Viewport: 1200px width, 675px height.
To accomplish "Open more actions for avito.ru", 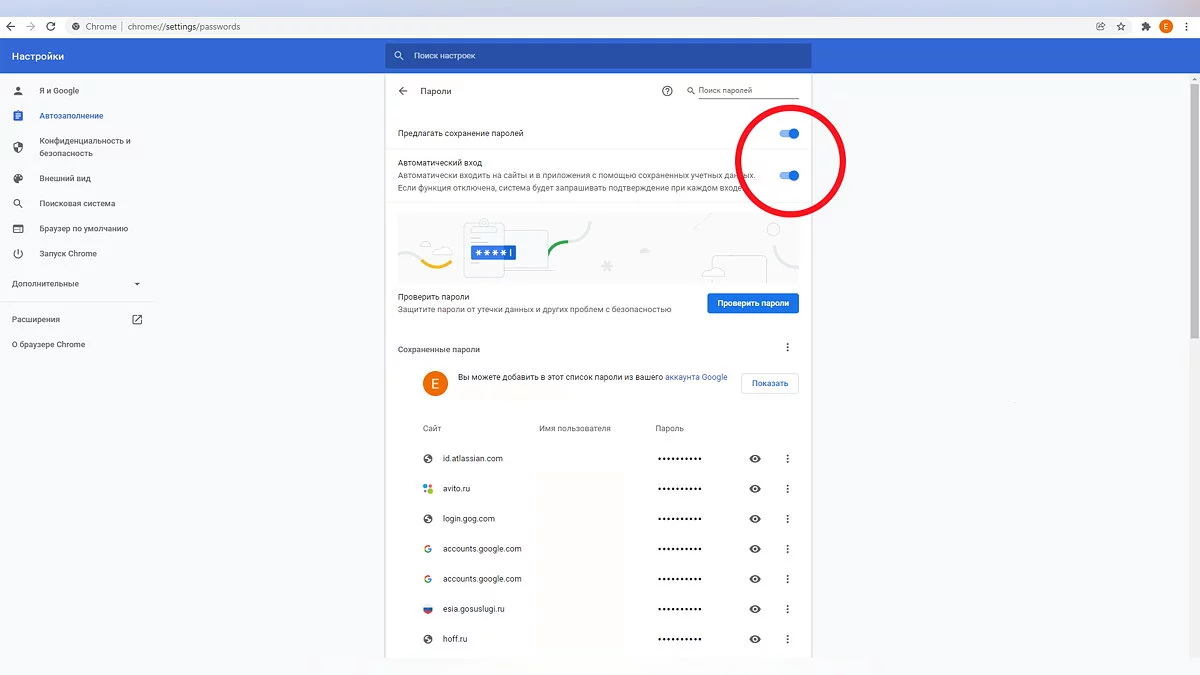I will pyautogui.click(x=788, y=489).
